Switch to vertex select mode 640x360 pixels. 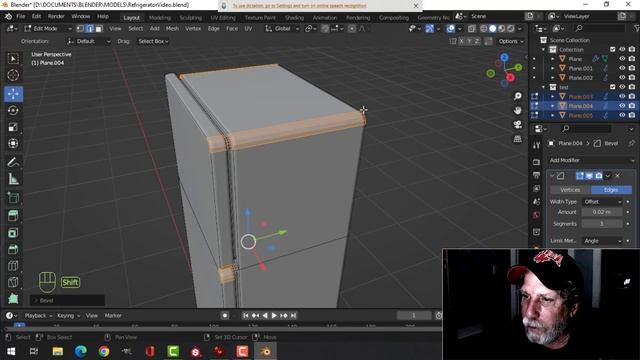click(x=80, y=29)
